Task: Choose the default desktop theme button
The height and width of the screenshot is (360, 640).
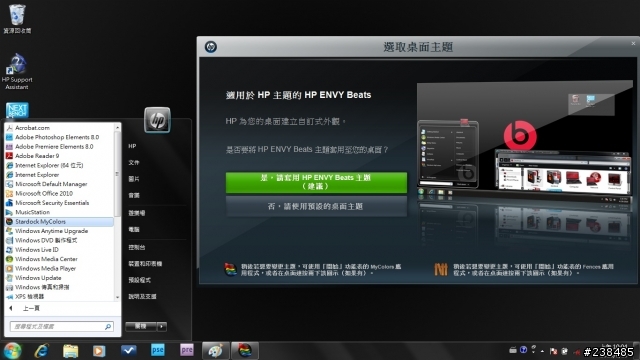Action: point(316,207)
